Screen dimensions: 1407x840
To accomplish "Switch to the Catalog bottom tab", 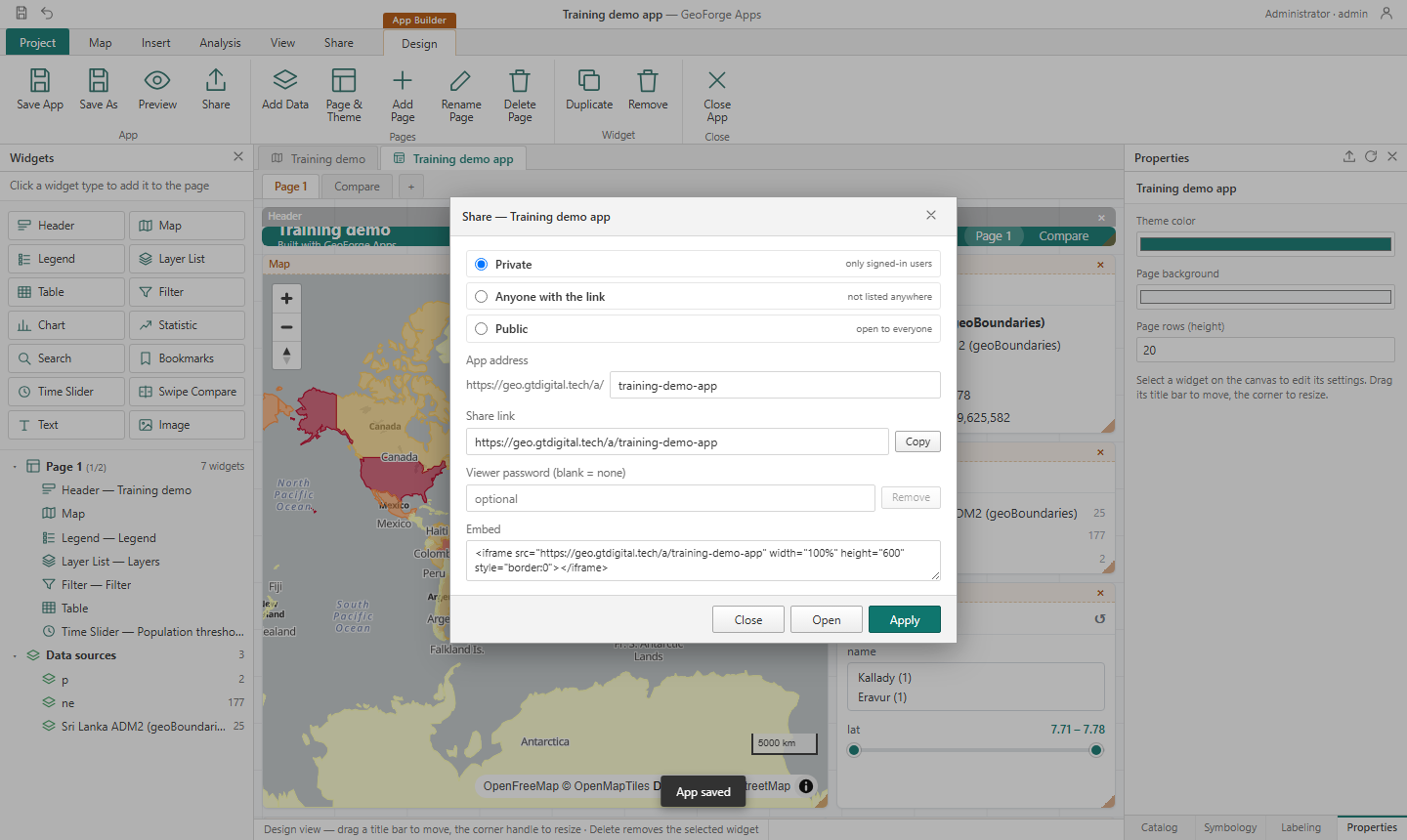I will pyautogui.click(x=1159, y=827).
